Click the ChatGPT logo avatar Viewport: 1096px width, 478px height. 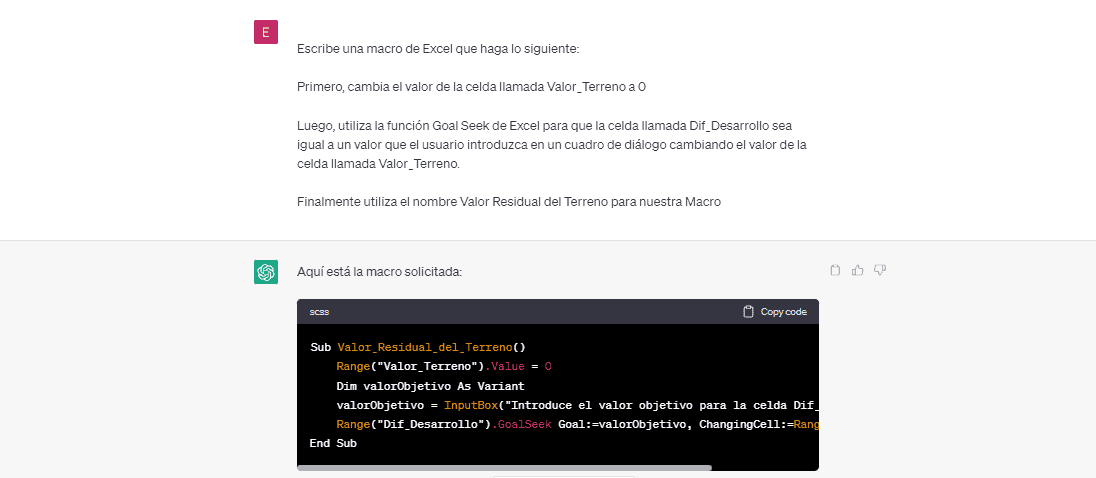tap(265, 272)
